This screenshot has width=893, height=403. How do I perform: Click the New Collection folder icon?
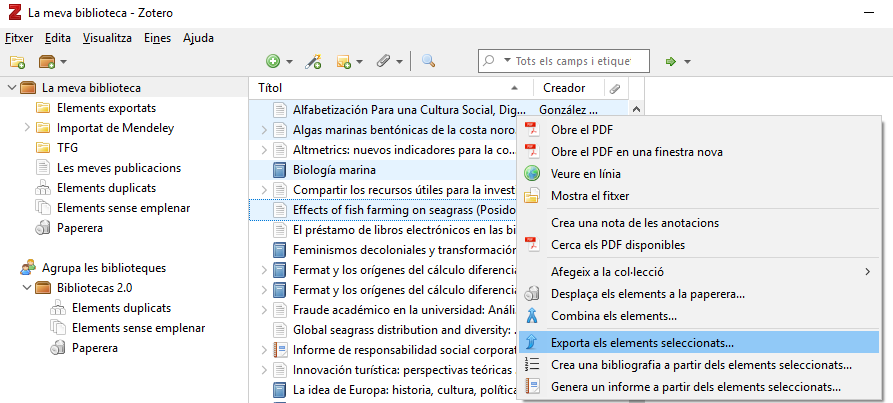(17, 61)
